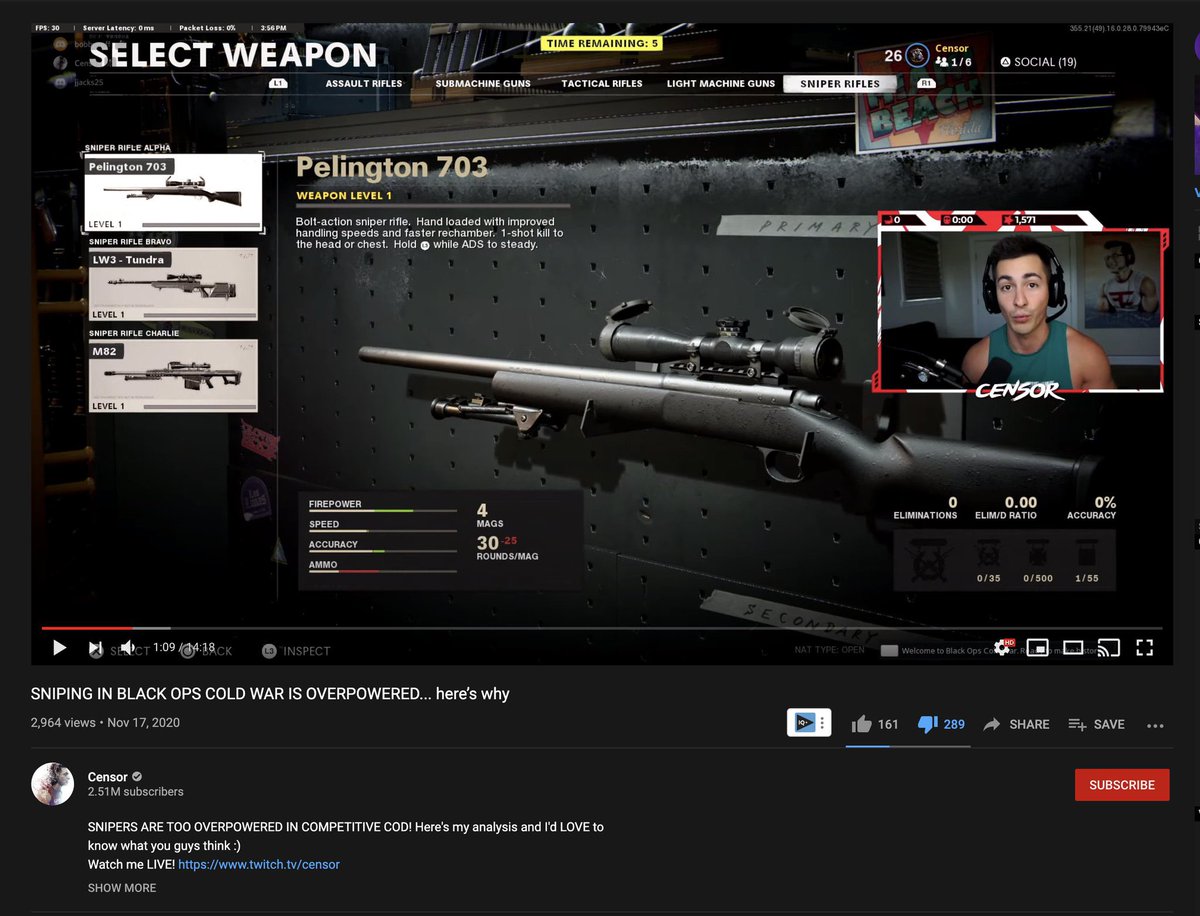The width and height of the screenshot is (1200, 916).
Task: Click the dislike count 289
Action: click(954, 724)
